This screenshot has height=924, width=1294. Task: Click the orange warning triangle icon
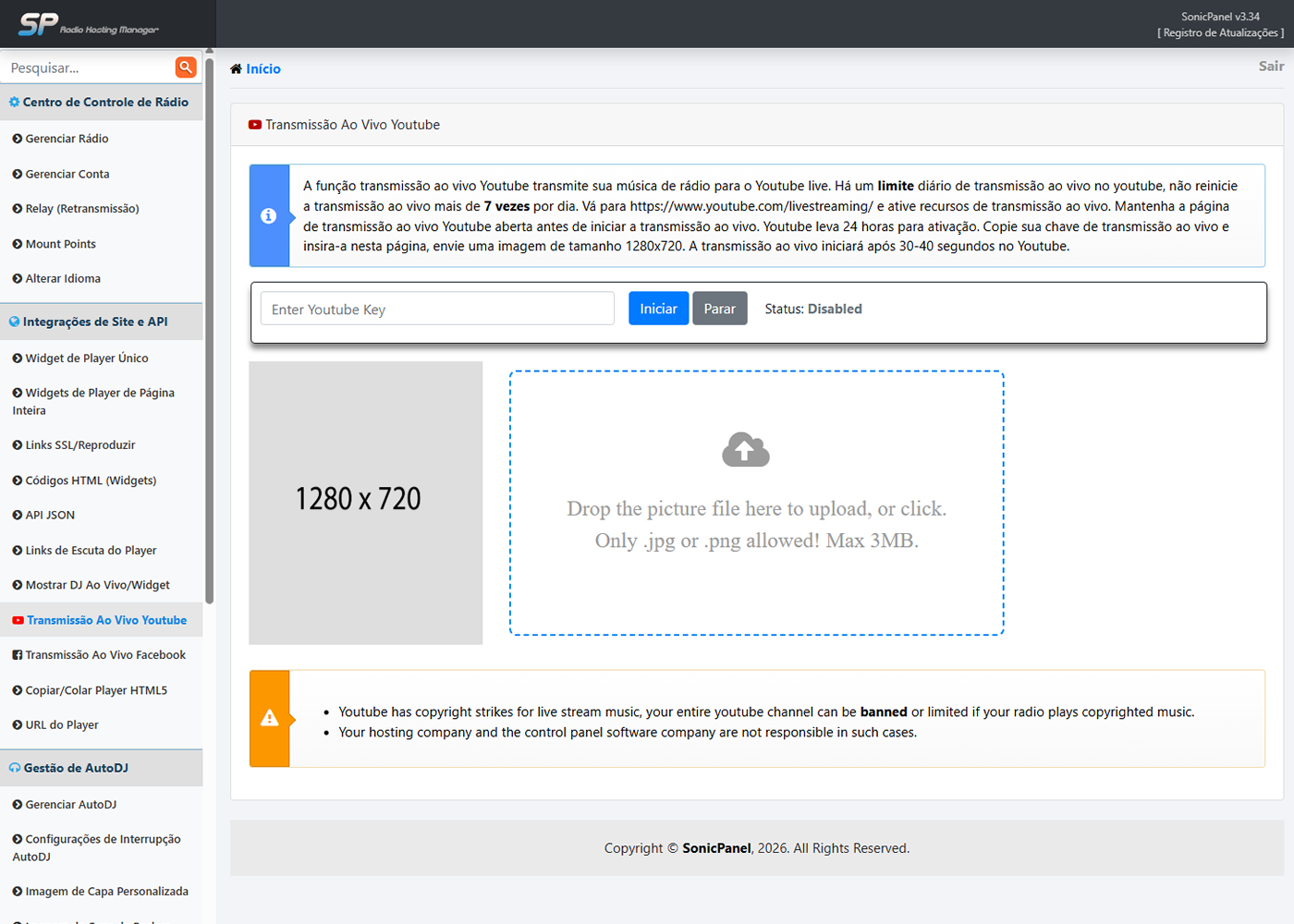tap(269, 718)
